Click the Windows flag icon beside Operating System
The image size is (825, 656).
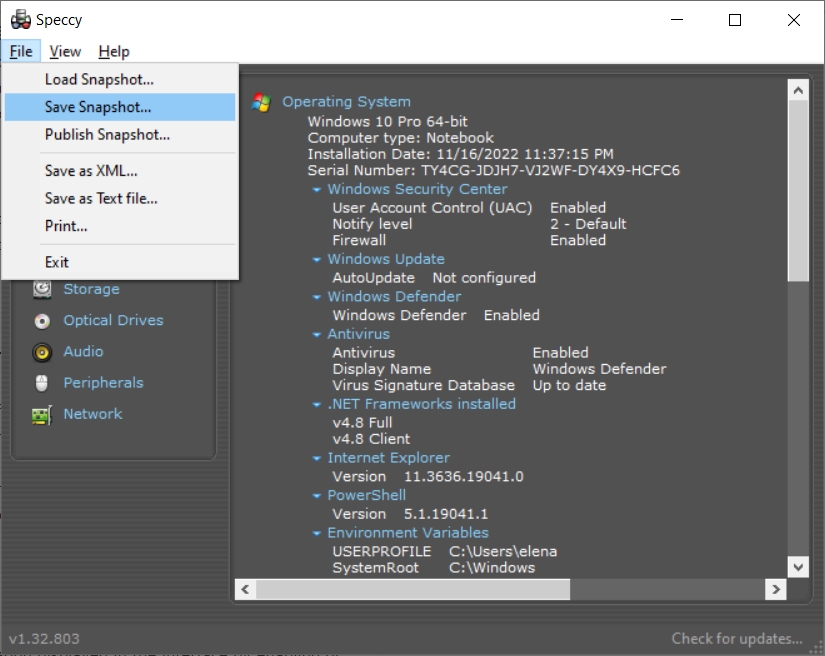(x=261, y=102)
